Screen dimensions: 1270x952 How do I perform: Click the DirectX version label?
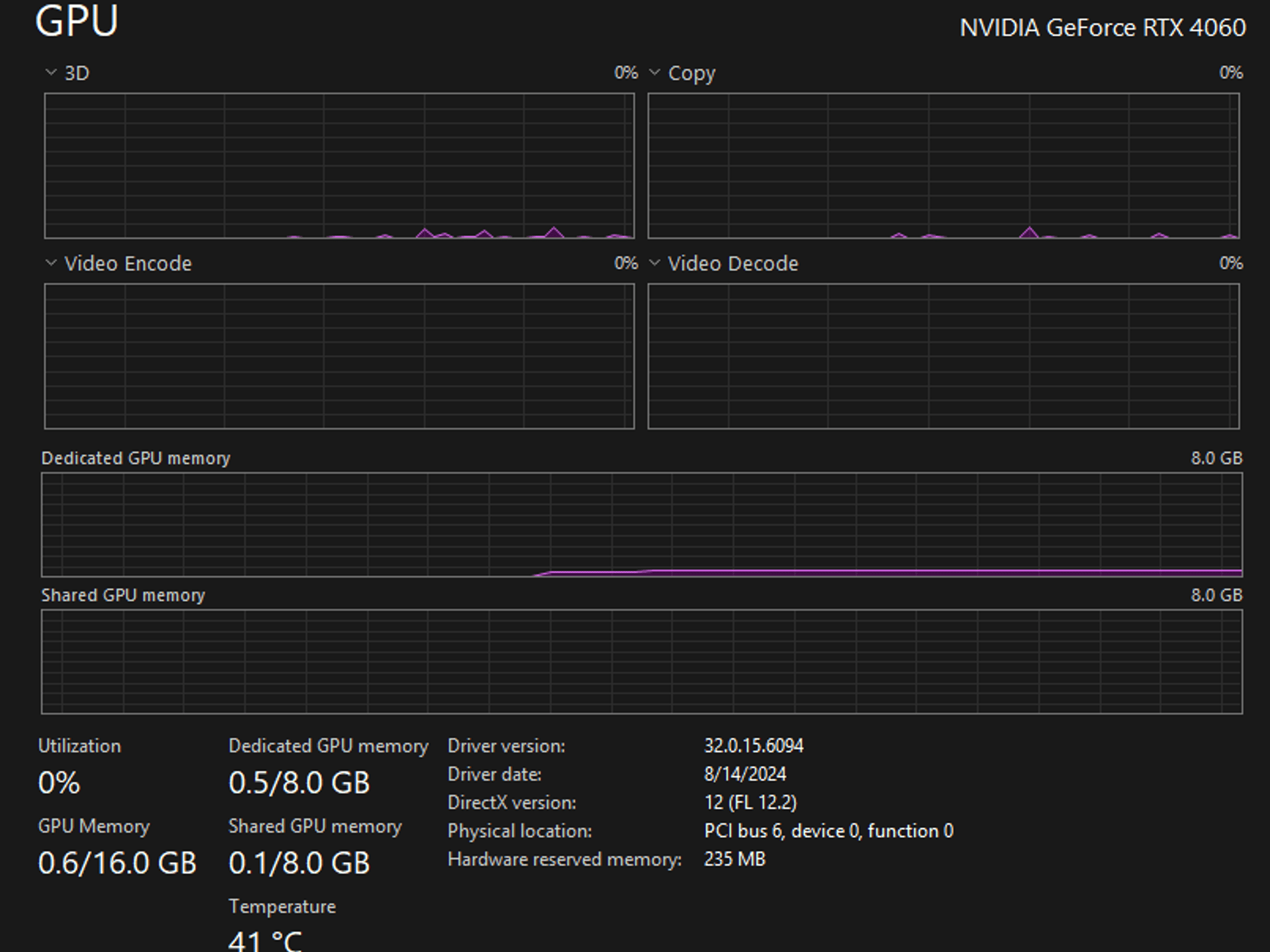pos(512,803)
